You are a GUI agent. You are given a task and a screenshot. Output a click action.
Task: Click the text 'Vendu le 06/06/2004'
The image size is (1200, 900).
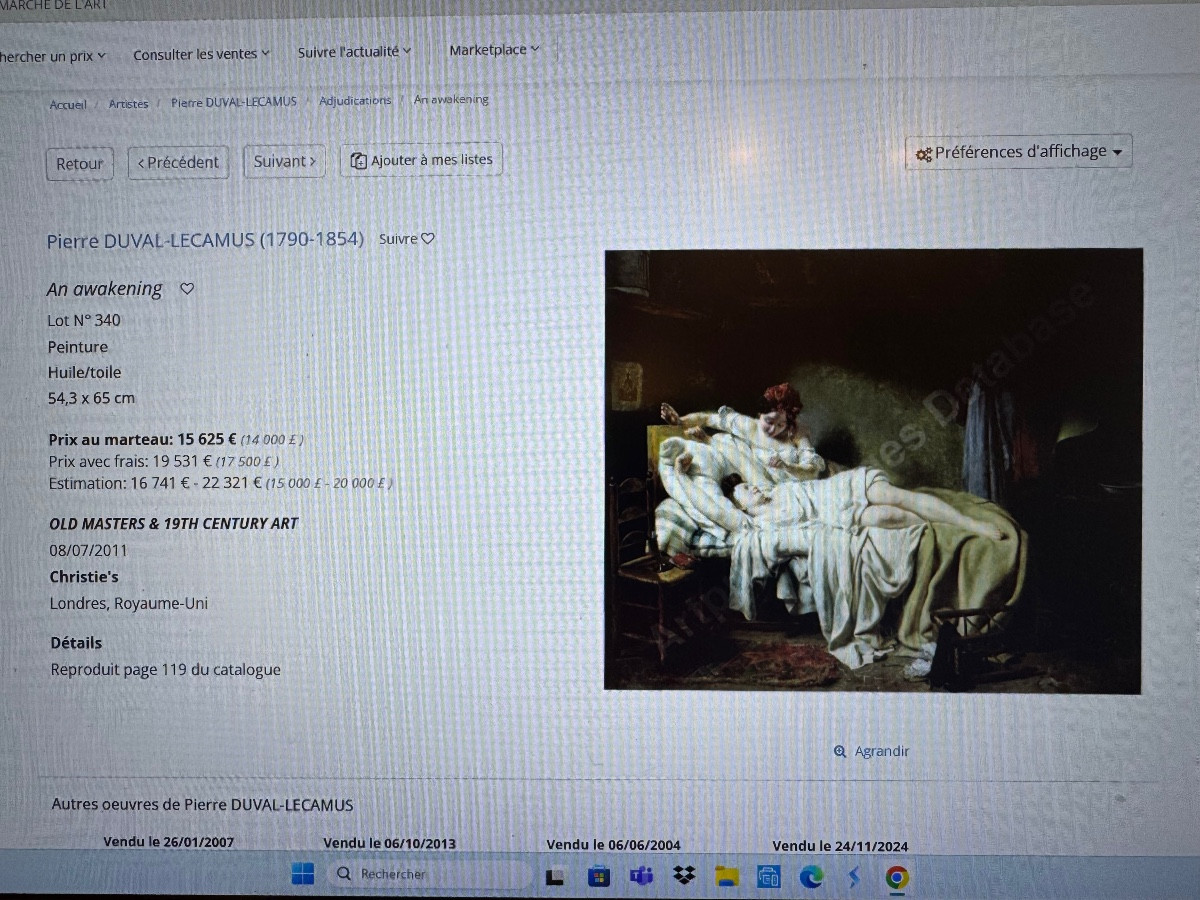click(613, 845)
